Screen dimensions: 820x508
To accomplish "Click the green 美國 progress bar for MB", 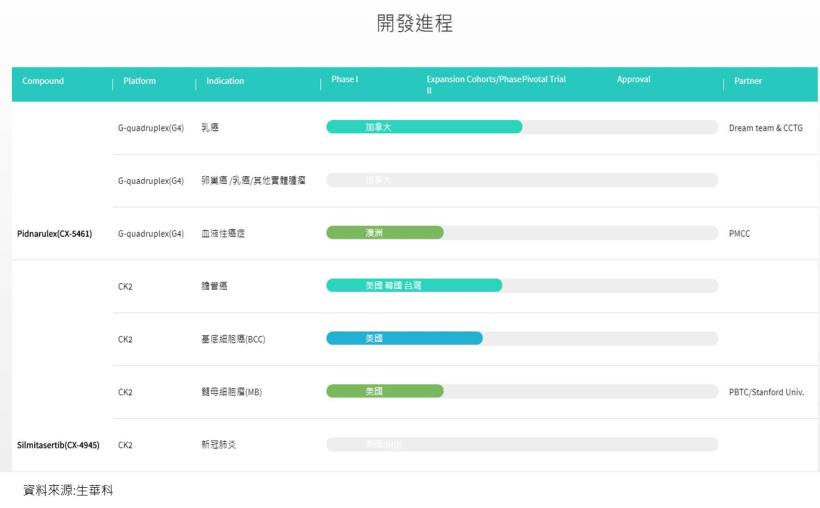I will point(385,391).
